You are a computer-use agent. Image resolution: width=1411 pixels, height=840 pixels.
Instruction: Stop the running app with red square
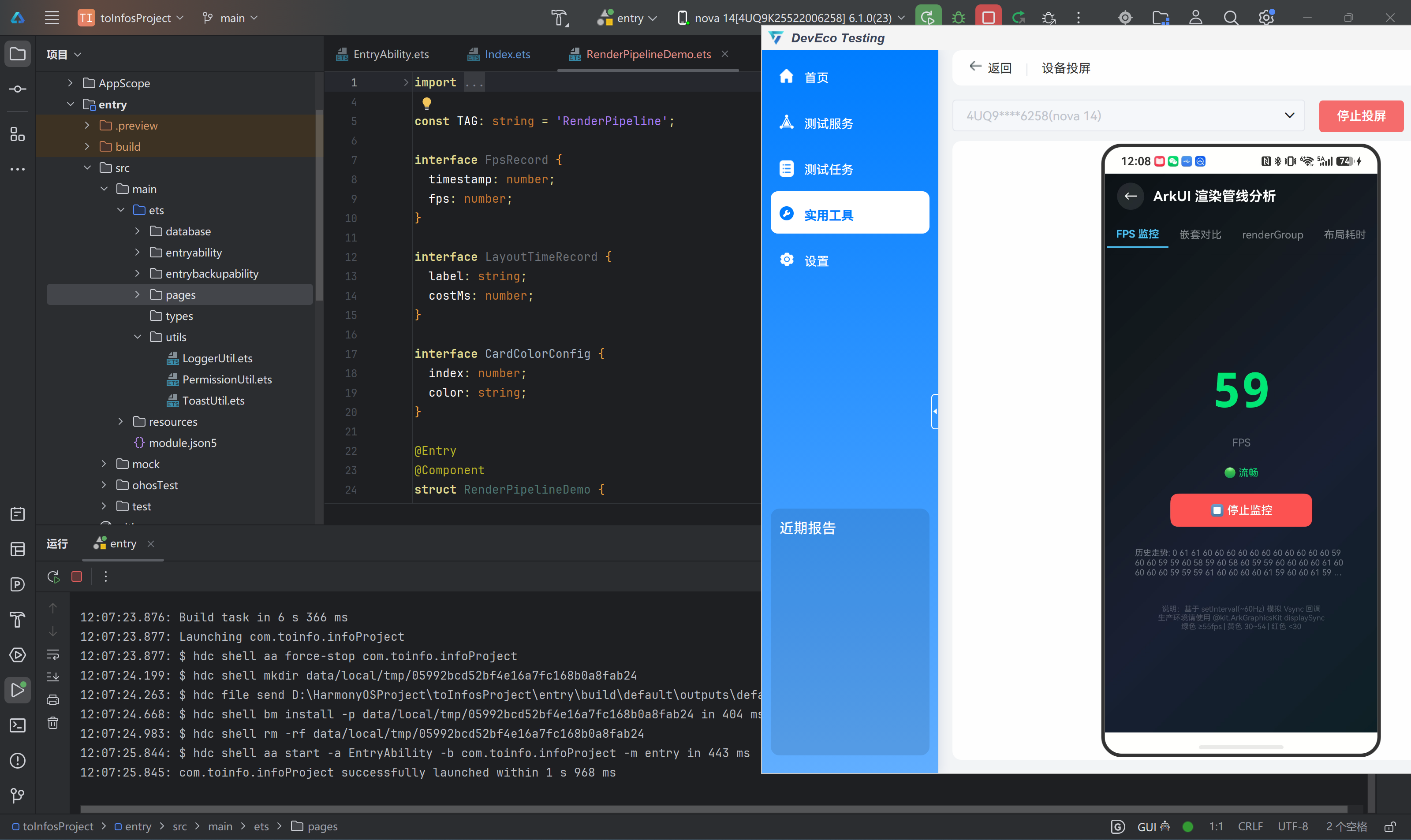[988, 18]
